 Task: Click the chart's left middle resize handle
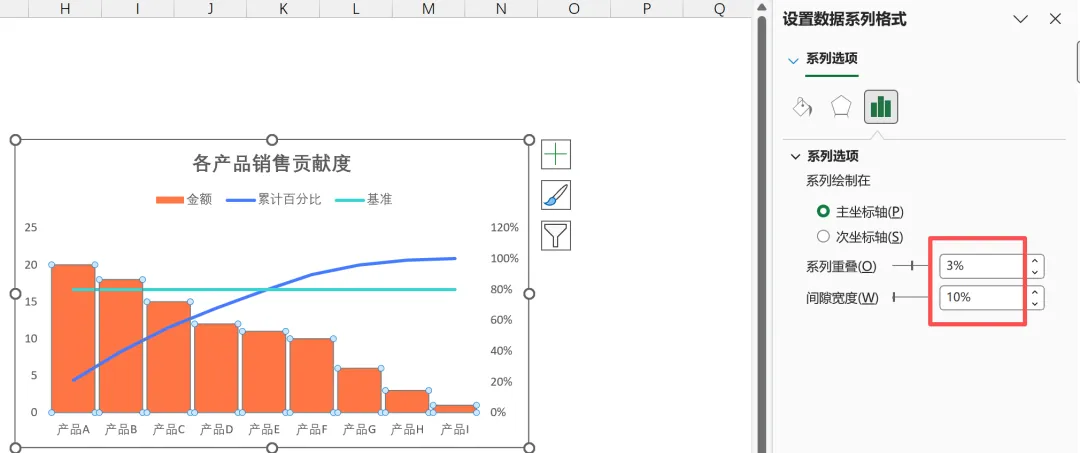pos(15,294)
